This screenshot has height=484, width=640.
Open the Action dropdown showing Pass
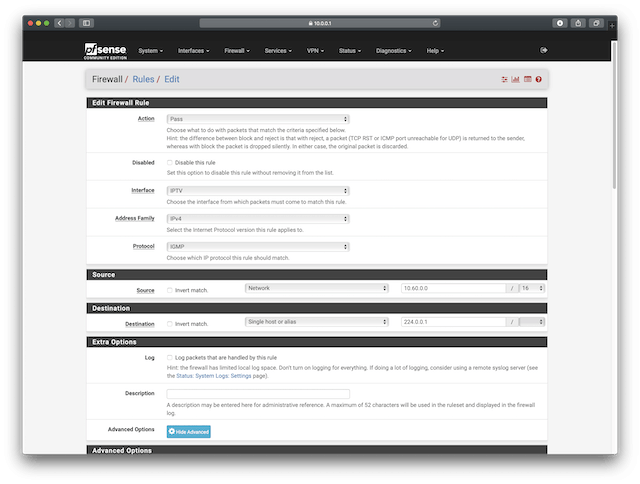coord(258,119)
